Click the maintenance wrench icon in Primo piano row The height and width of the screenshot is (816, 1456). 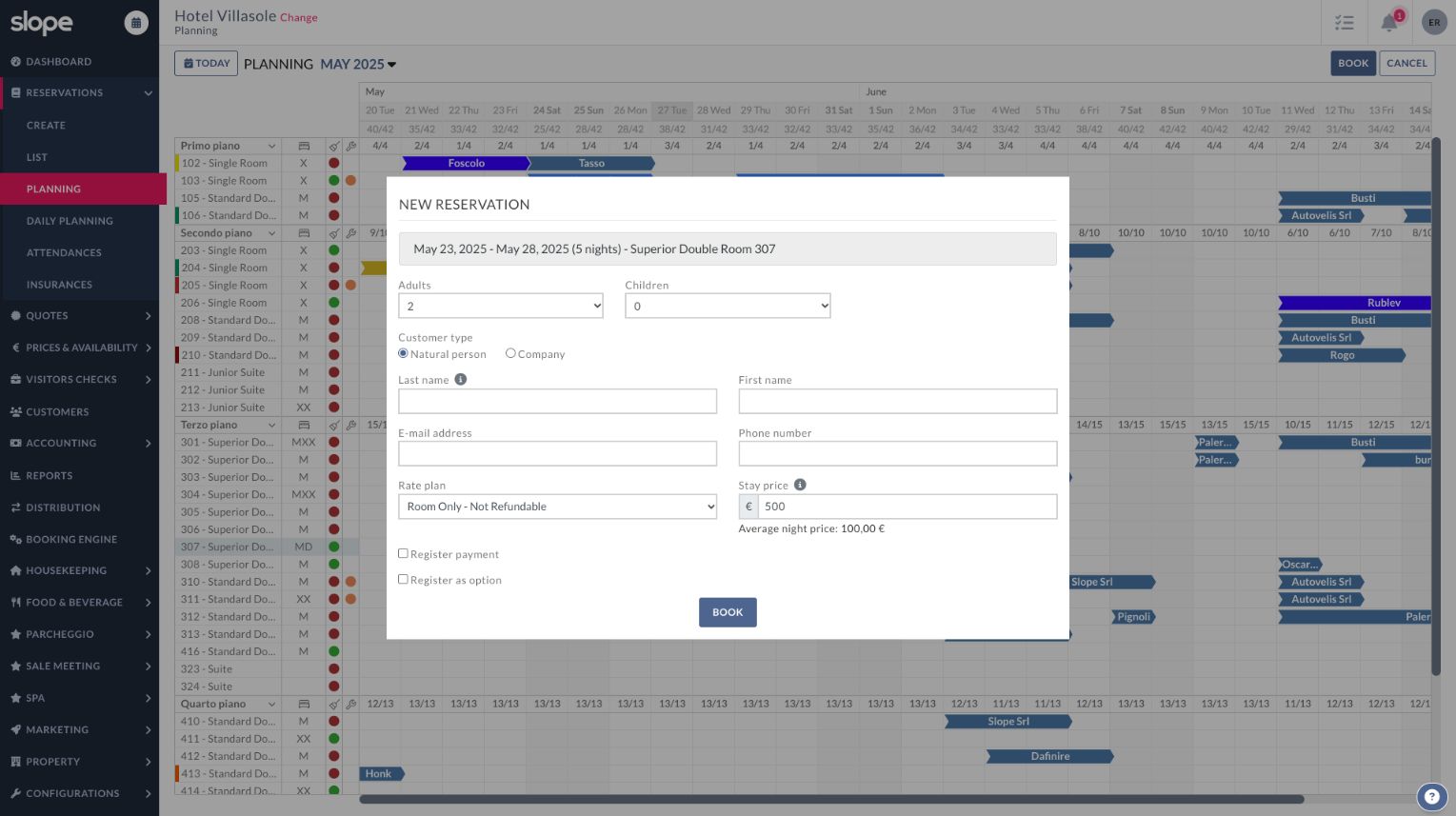(350, 147)
